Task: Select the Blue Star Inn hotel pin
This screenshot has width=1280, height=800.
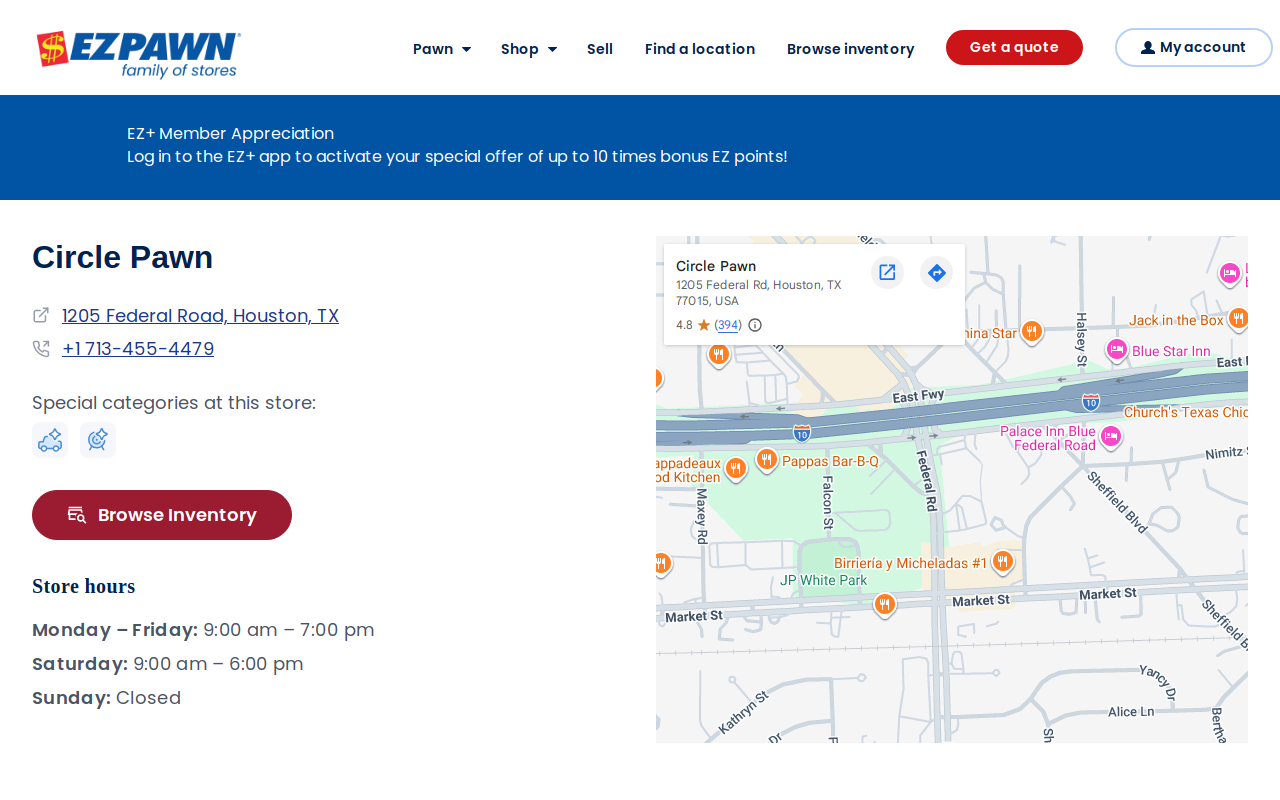Action: 1117,349
